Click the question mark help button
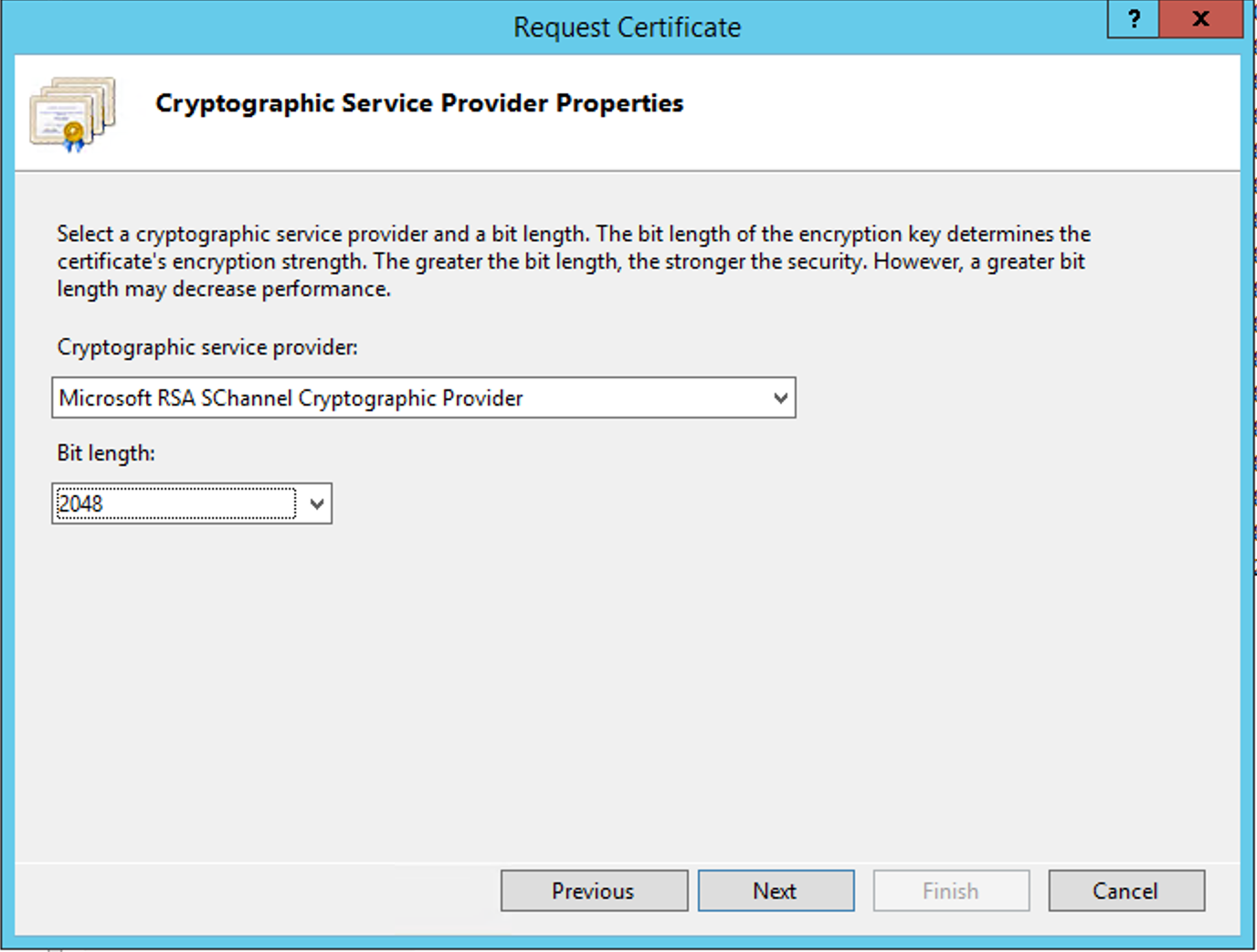1257x952 pixels. [1134, 19]
